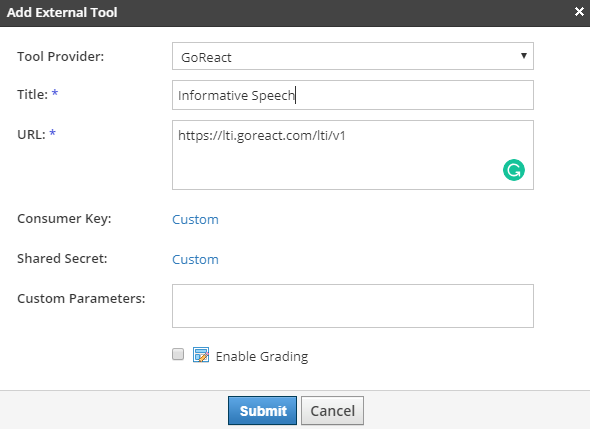This screenshot has width=590, height=429.
Task: Click the grading icon beside Enable Grading
Action: click(201, 355)
